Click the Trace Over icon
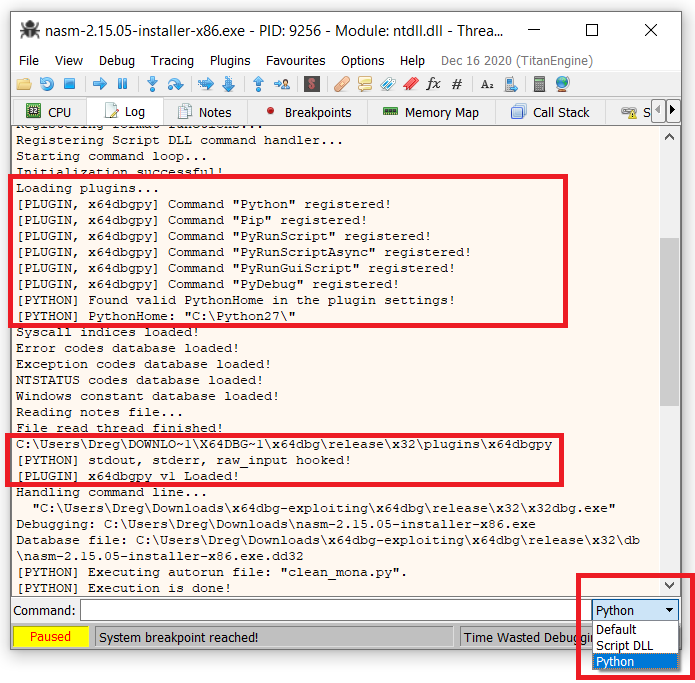 point(228,84)
